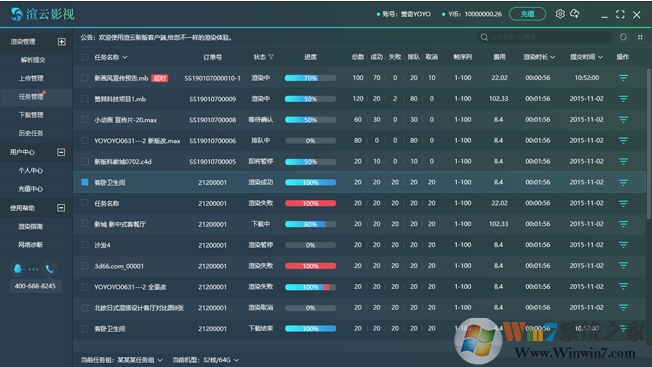Open action menu for 渲染取消 row
The image size is (652, 367).
(x=623, y=308)
